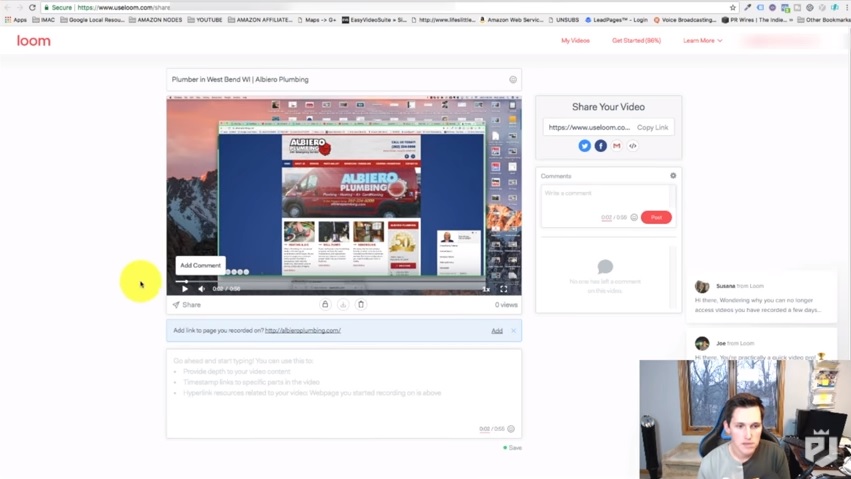Image resolution: width=851 pixels, height=479 pixels.
Task: Open the AMAZON AFFILIATE bookmarks folder
Action: tap(261, 20)
